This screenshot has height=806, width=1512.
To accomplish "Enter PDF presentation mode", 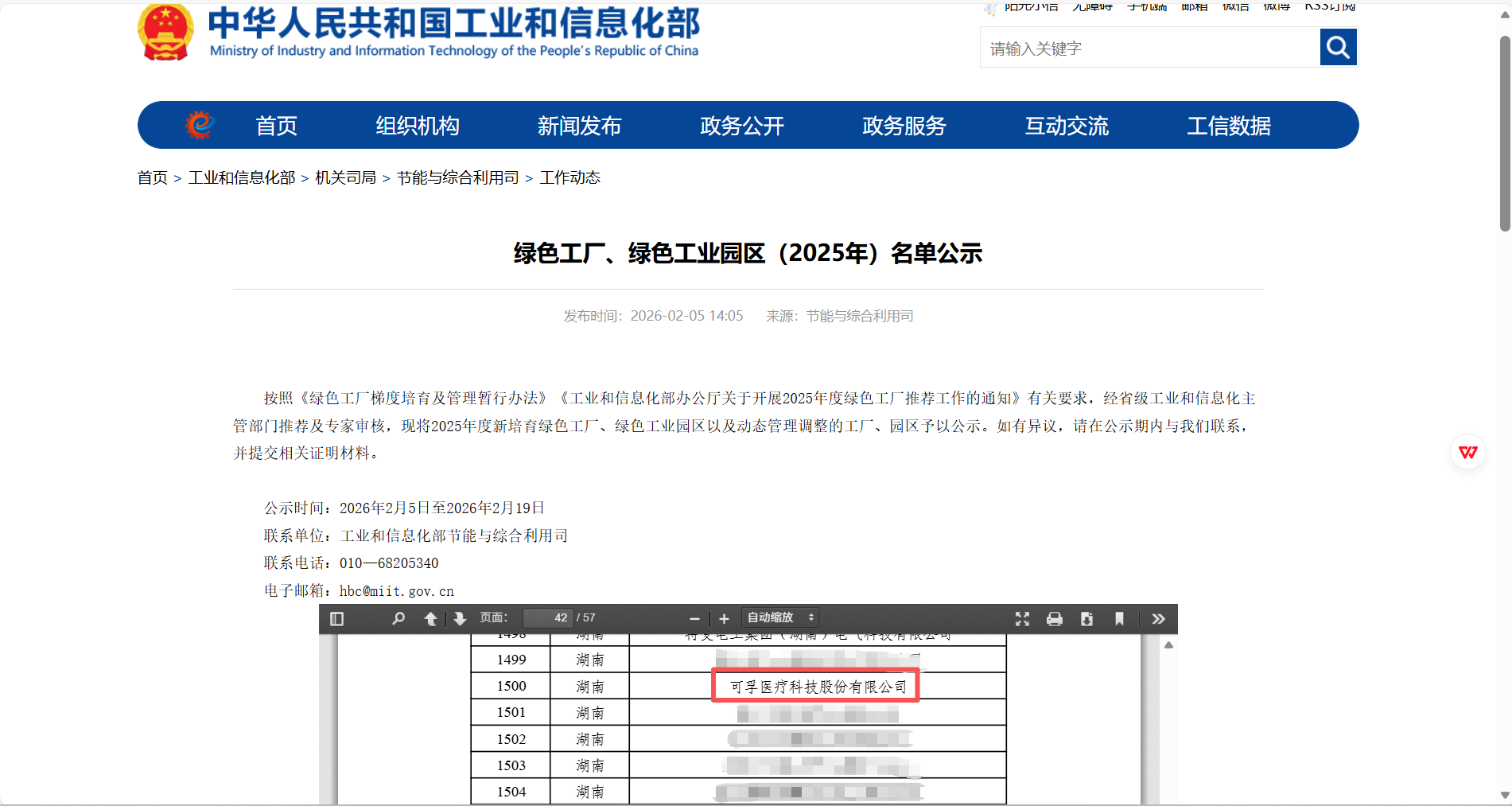I will (x=1022, y=617).
